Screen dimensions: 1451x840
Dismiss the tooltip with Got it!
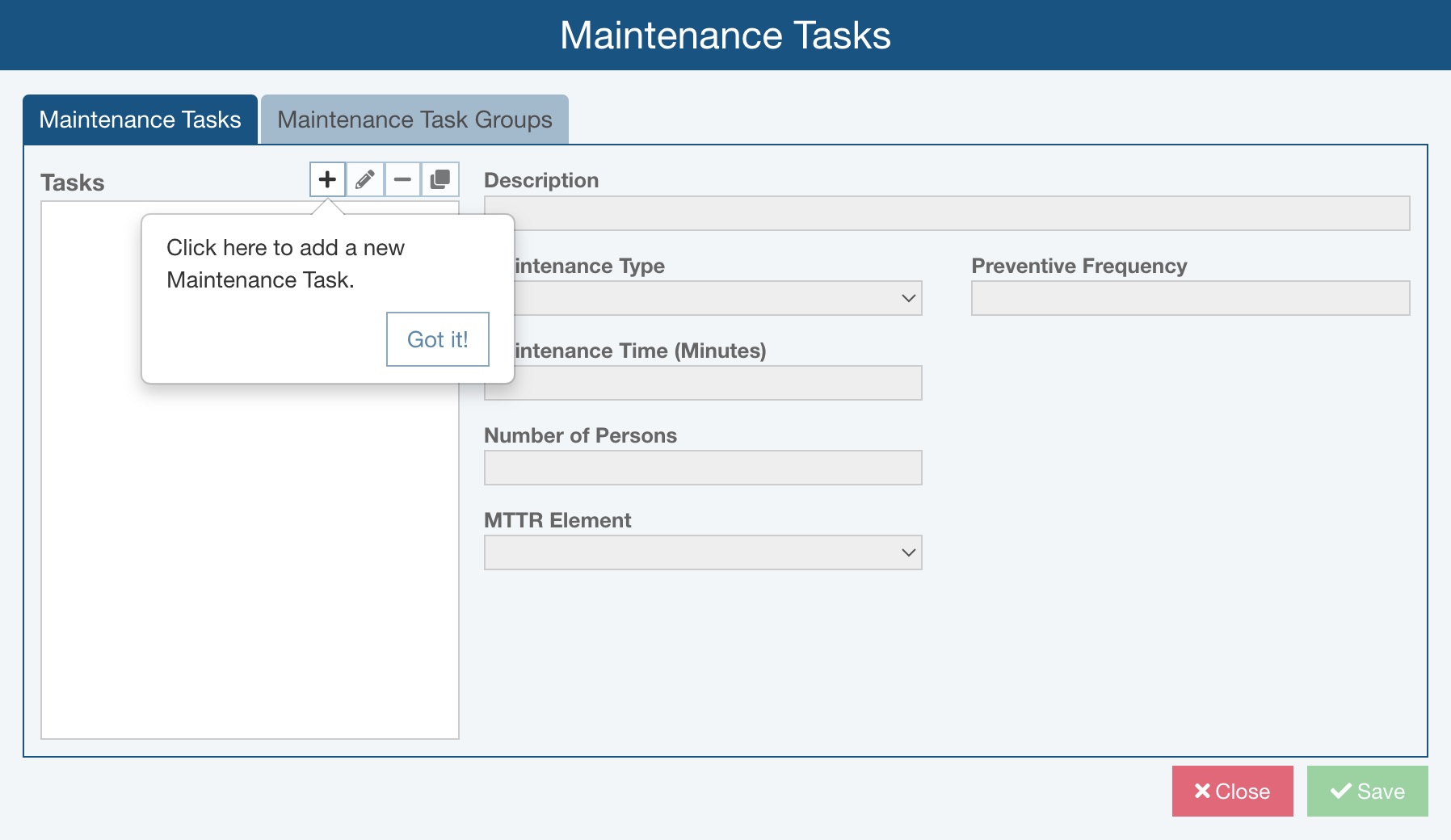[x=437, y=339]
